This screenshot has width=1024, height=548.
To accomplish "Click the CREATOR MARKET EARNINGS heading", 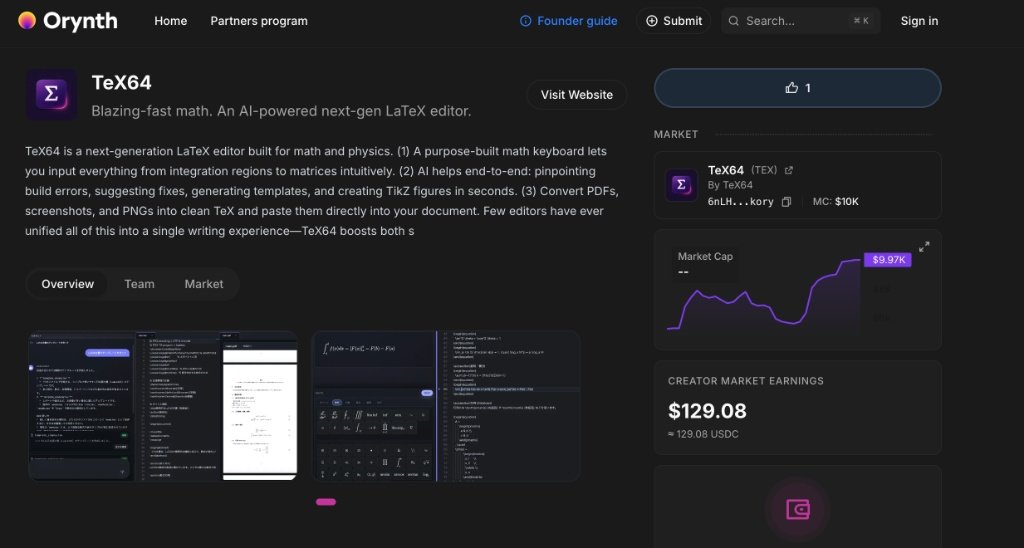I will click(x=746, y=381).
